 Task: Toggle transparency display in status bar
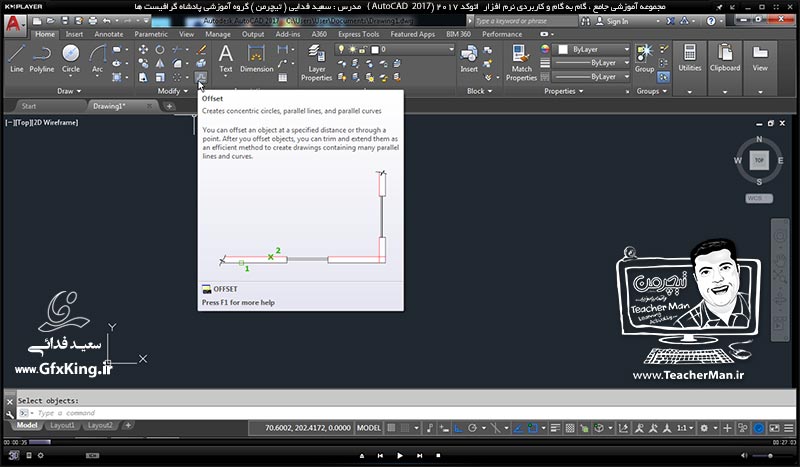pyautogui.click(x=570, y=428)
